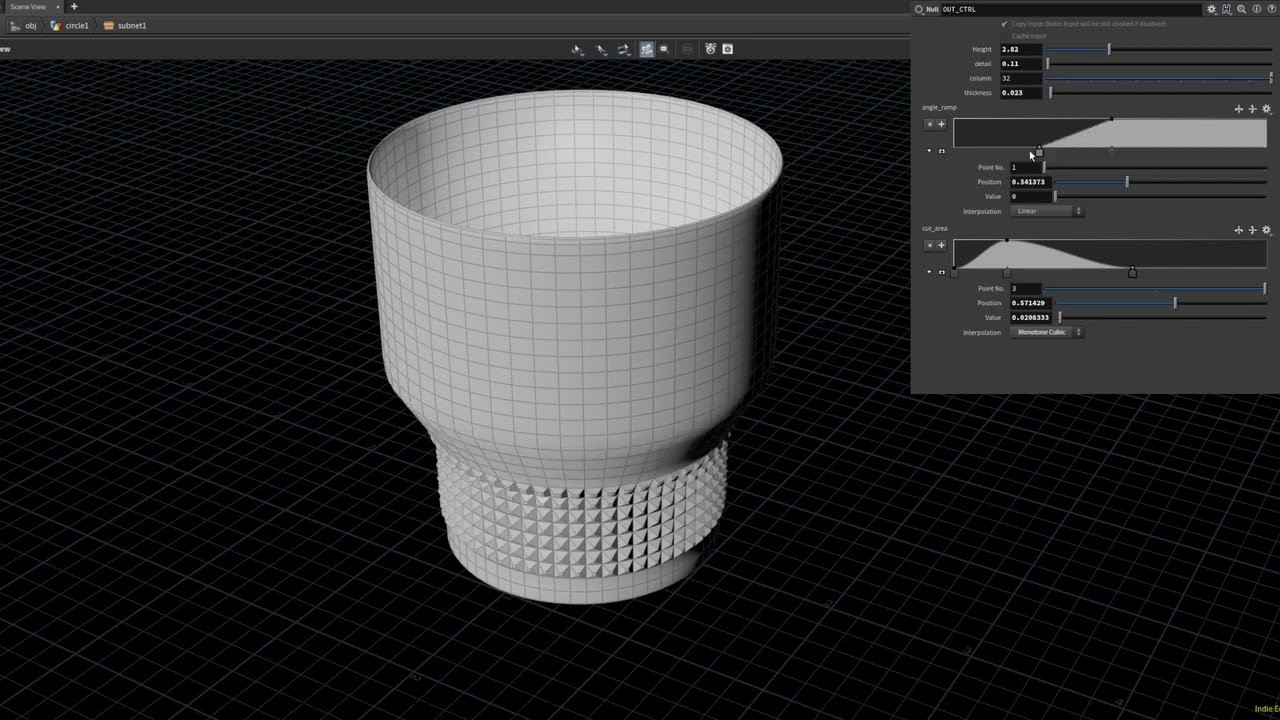1280x720 pixels.
Task: Open the parameter gear menu next to OUT_CTRL
Action: click(1211, 9)
